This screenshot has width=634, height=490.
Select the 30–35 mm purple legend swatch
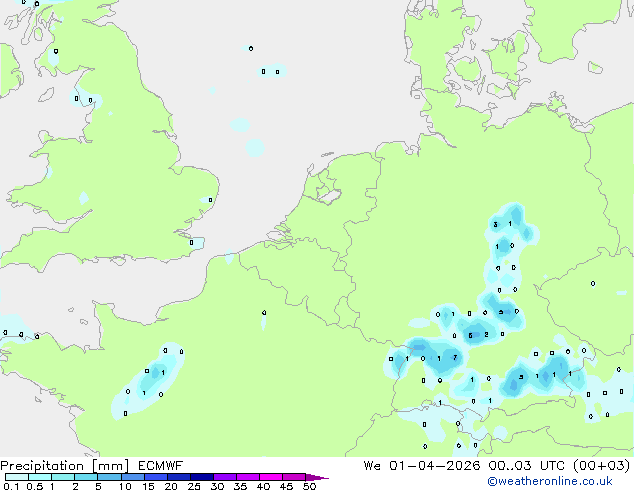(x=225, y=477)
